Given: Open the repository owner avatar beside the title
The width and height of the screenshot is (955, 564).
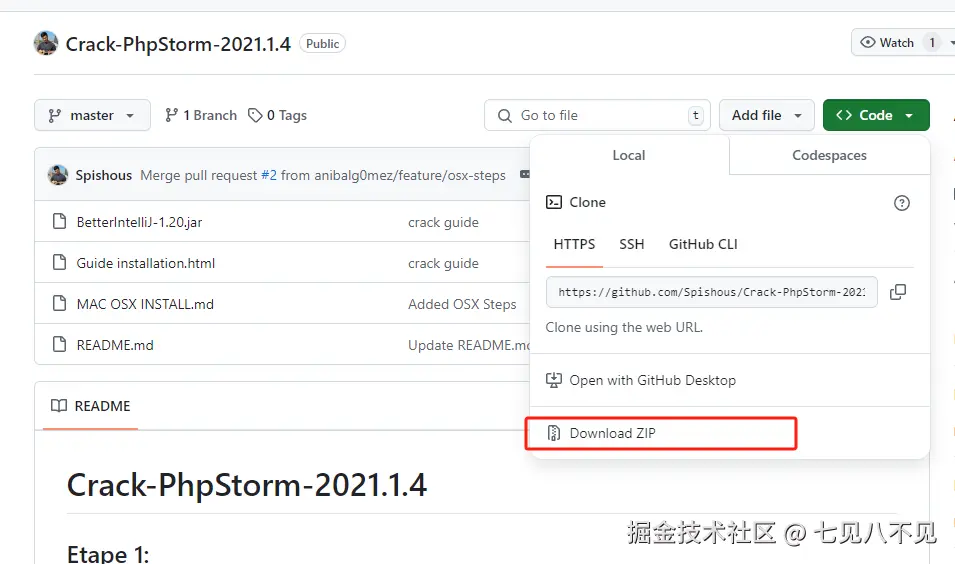Looking at the screenshot, I should pyautogui.click(x=46, y=43).
